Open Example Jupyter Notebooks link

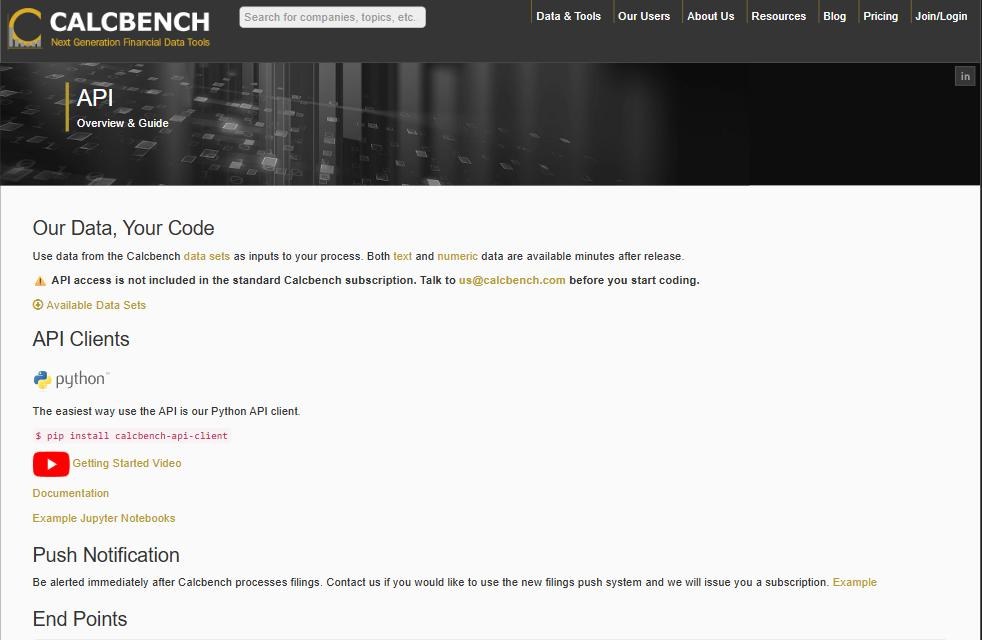[104, 519]
